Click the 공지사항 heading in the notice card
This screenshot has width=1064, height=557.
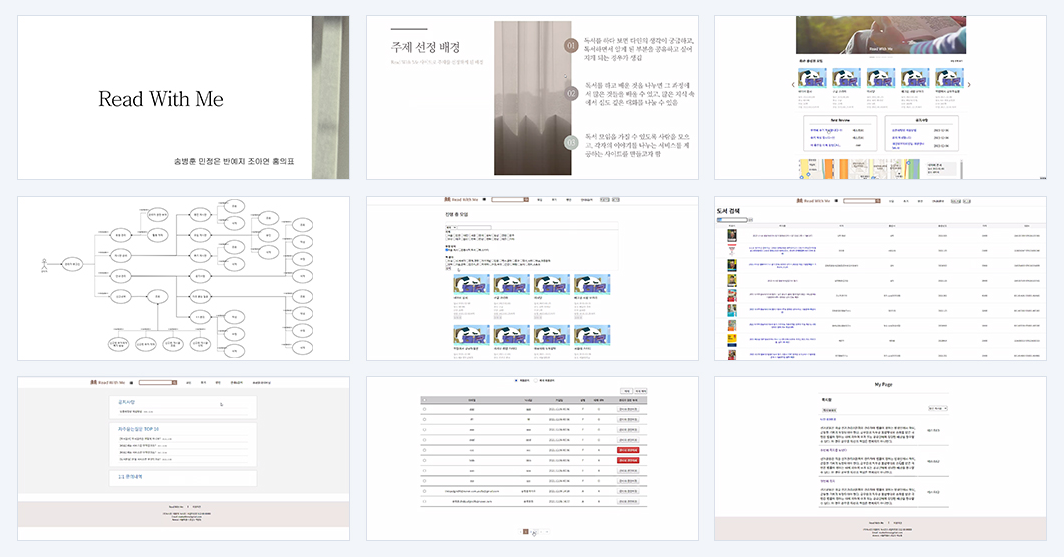click(x=127, y=402)
